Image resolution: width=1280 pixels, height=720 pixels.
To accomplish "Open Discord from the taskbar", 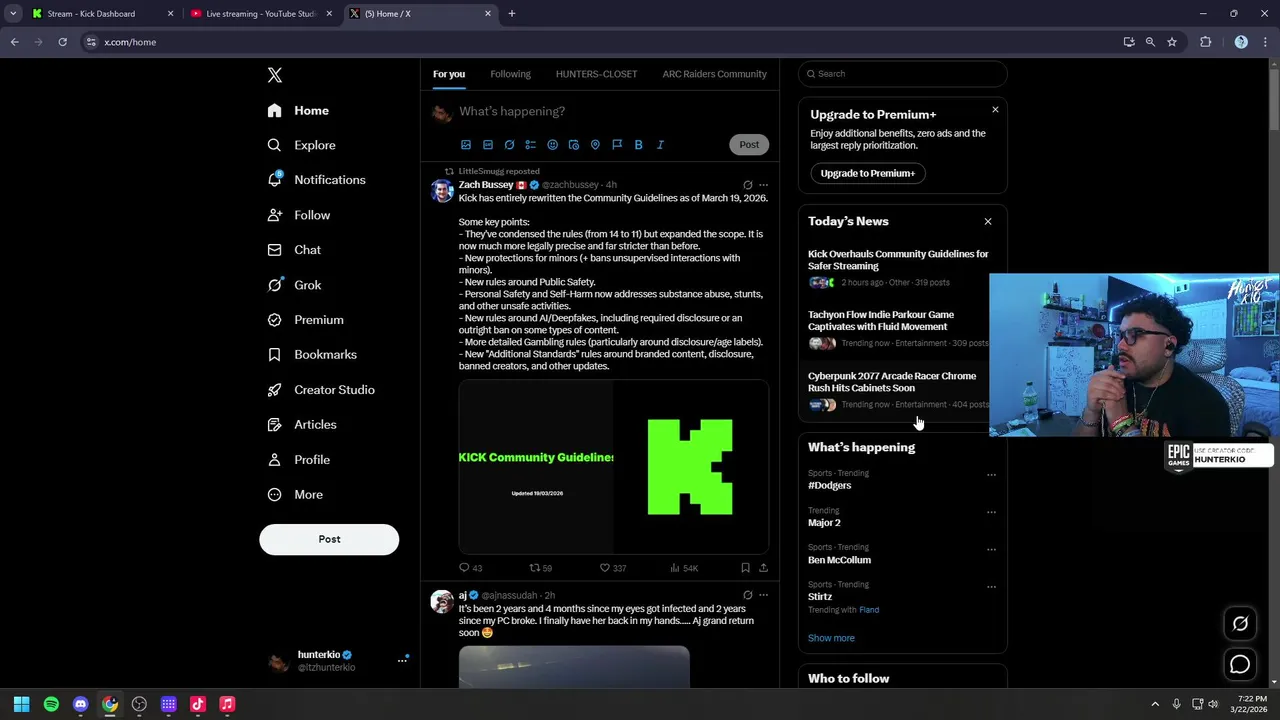I will pos(80,704).
